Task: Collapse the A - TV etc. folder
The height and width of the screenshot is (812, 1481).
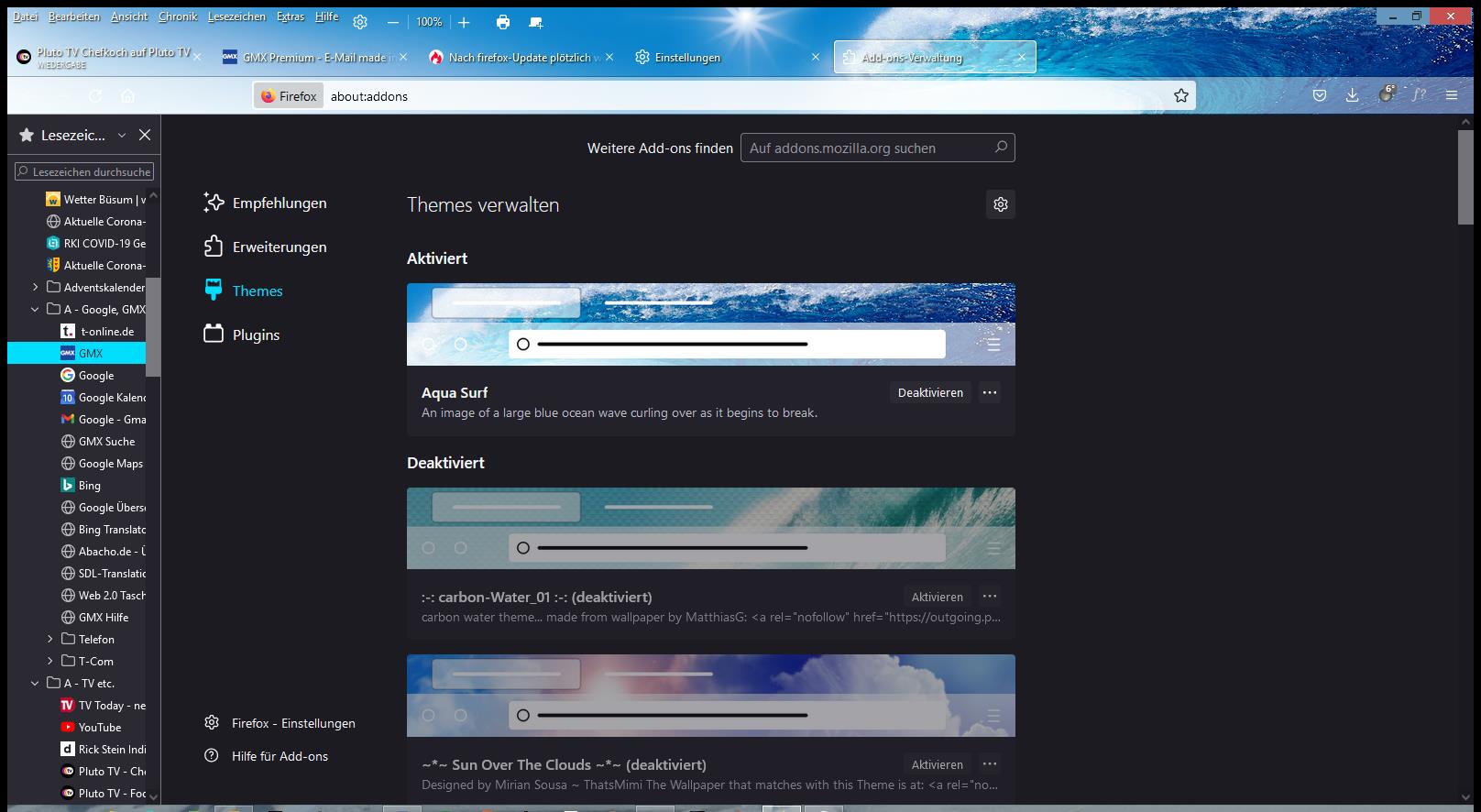Action: click(x=36, y=683)
